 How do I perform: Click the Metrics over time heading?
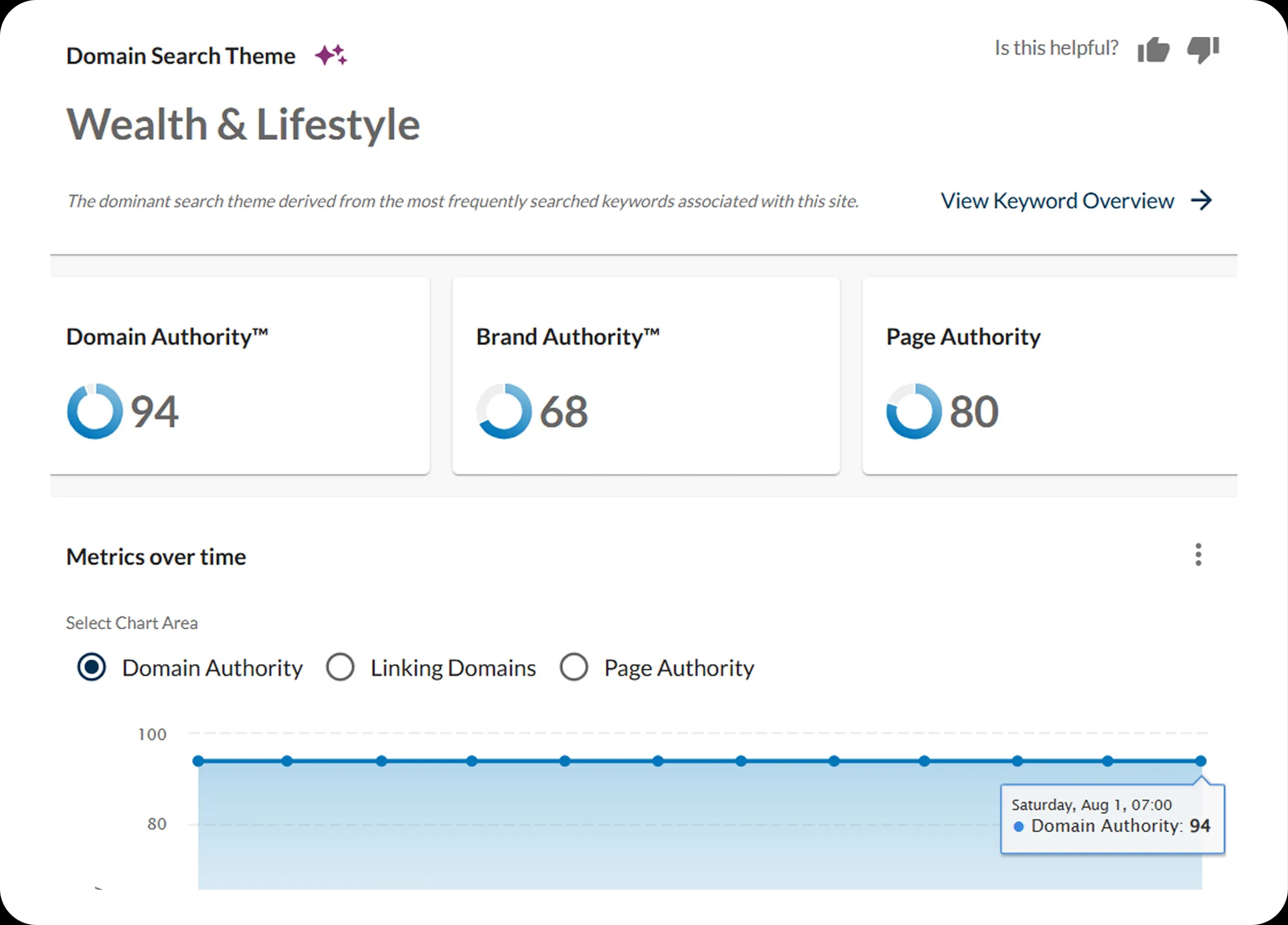[156, 557]
